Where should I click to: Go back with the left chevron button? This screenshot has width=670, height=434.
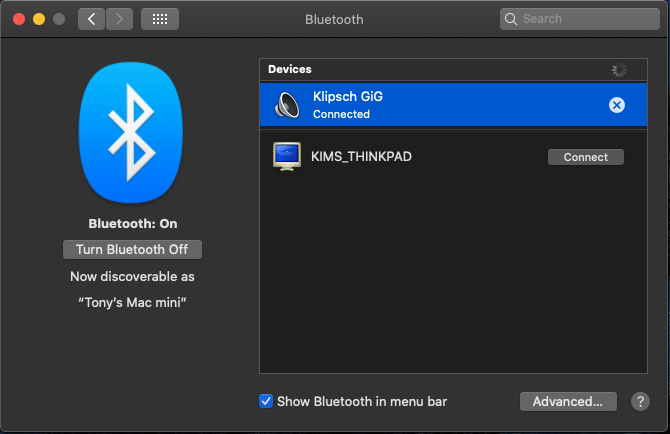coord(91,19)
